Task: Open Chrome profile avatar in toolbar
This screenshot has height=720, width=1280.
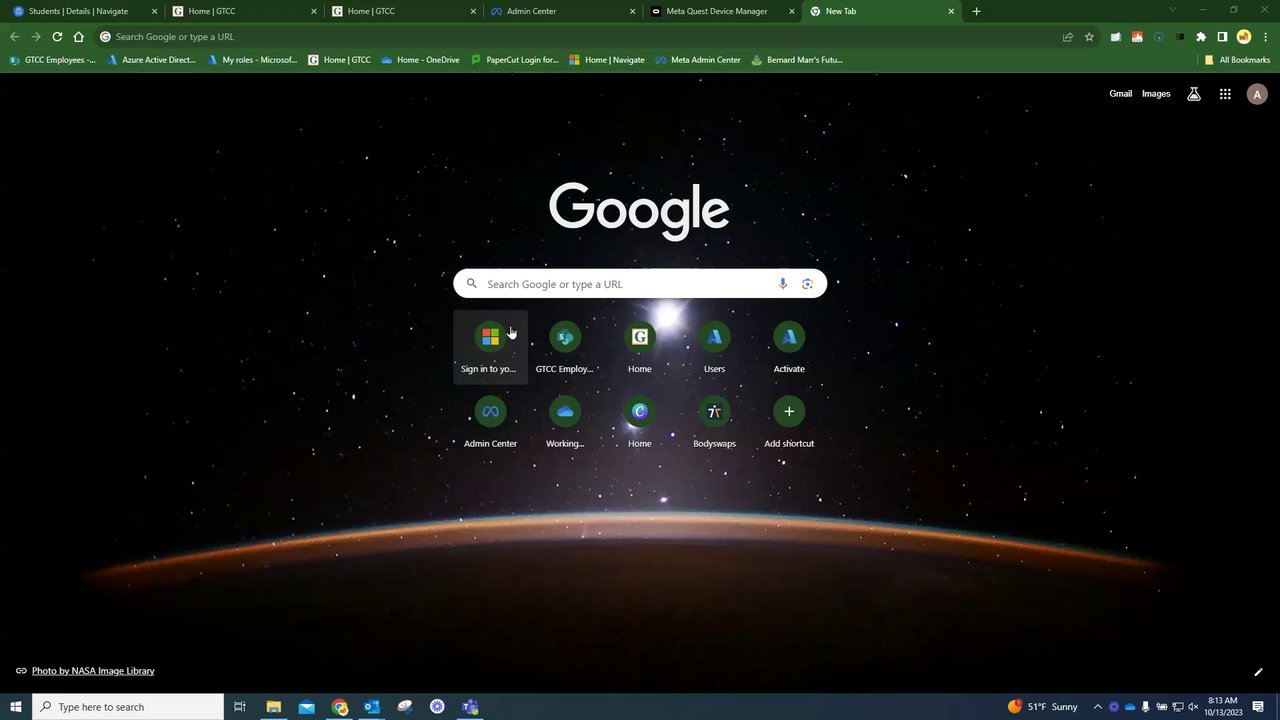Action: click(1244, 37)
